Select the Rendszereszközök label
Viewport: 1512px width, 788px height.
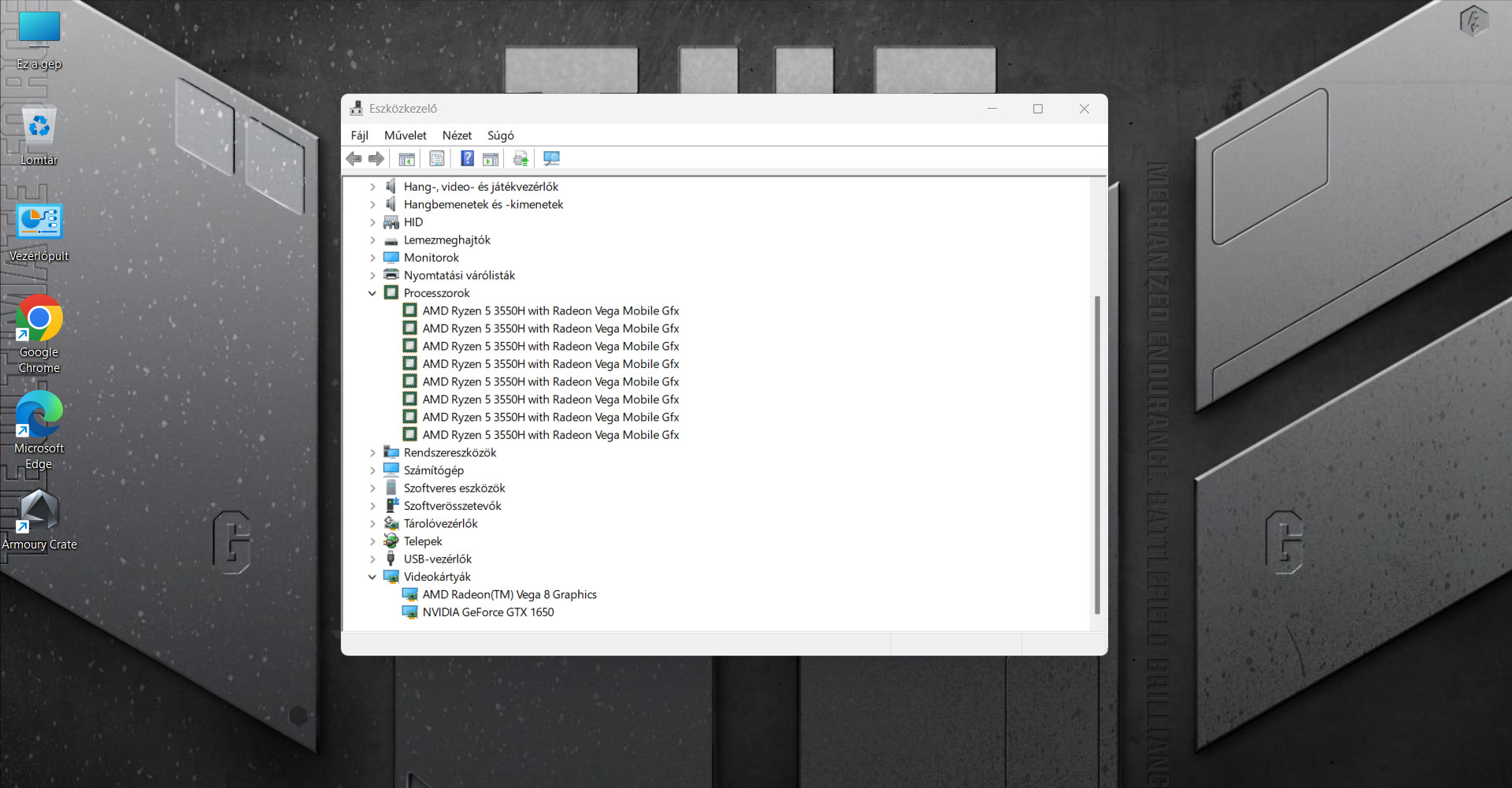pyautogui.click(x=450, y=452)
